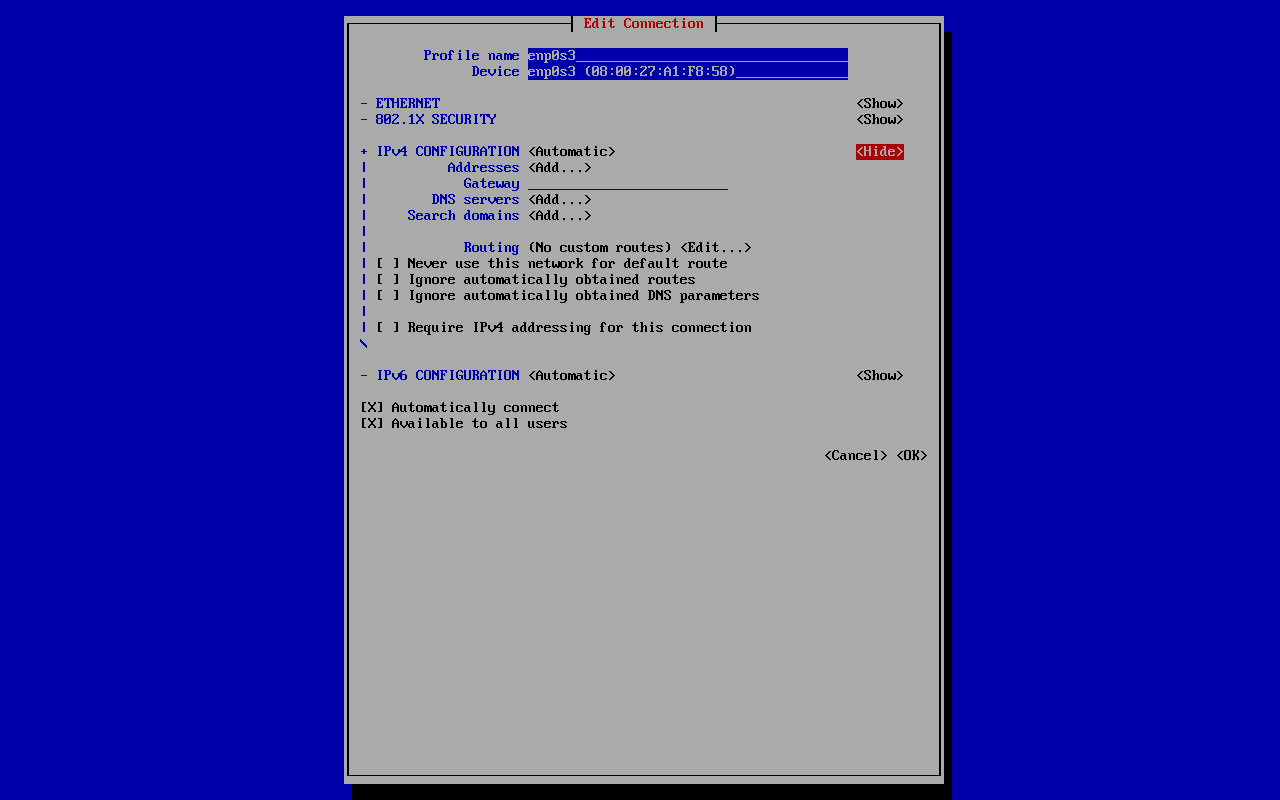
Task: Click the Device input field
Action: tap(687, 72)
